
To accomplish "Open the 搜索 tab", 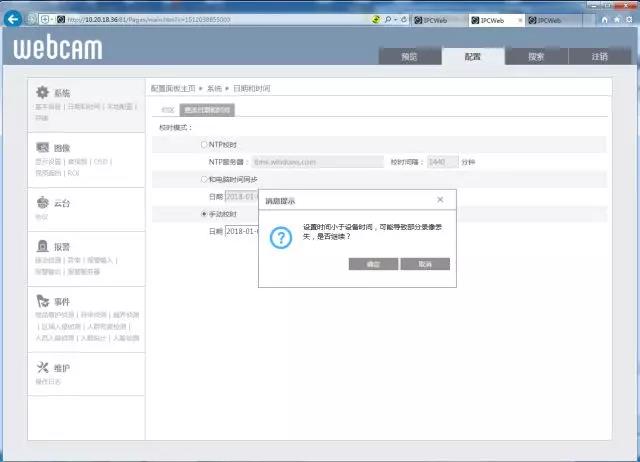I will (536, 57).
